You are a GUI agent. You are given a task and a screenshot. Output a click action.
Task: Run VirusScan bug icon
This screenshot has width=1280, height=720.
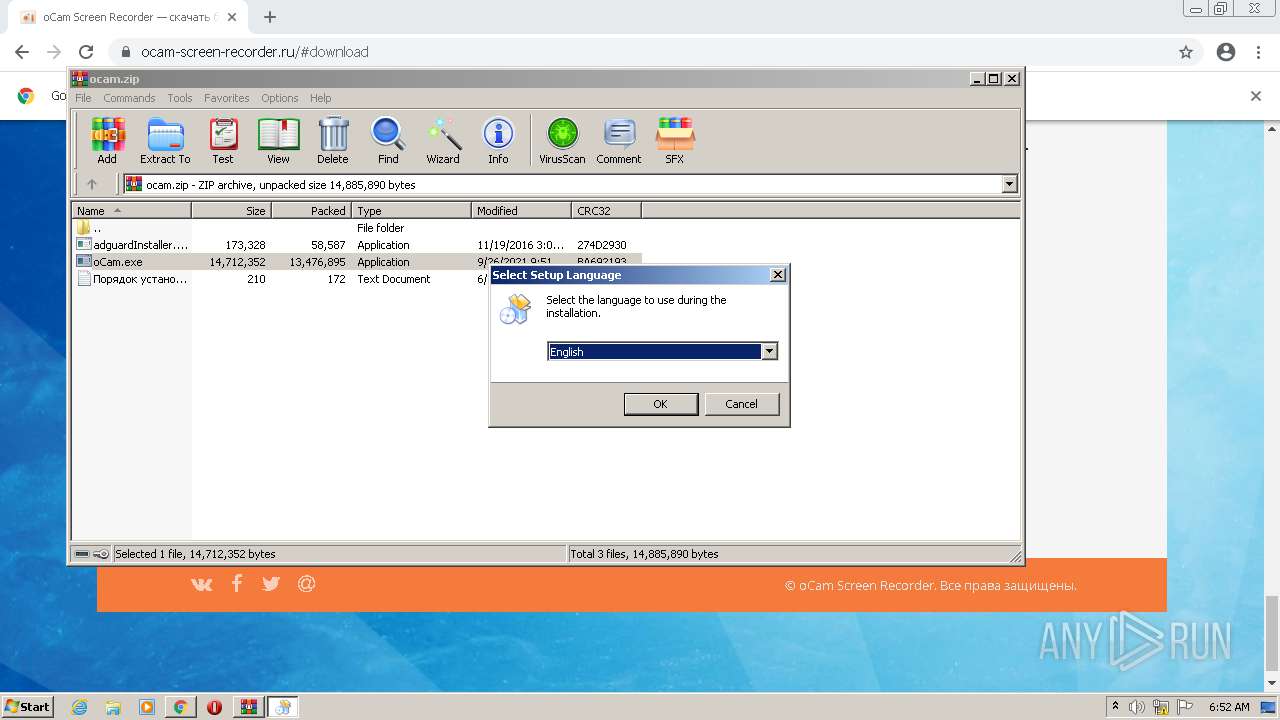(562, 141)
